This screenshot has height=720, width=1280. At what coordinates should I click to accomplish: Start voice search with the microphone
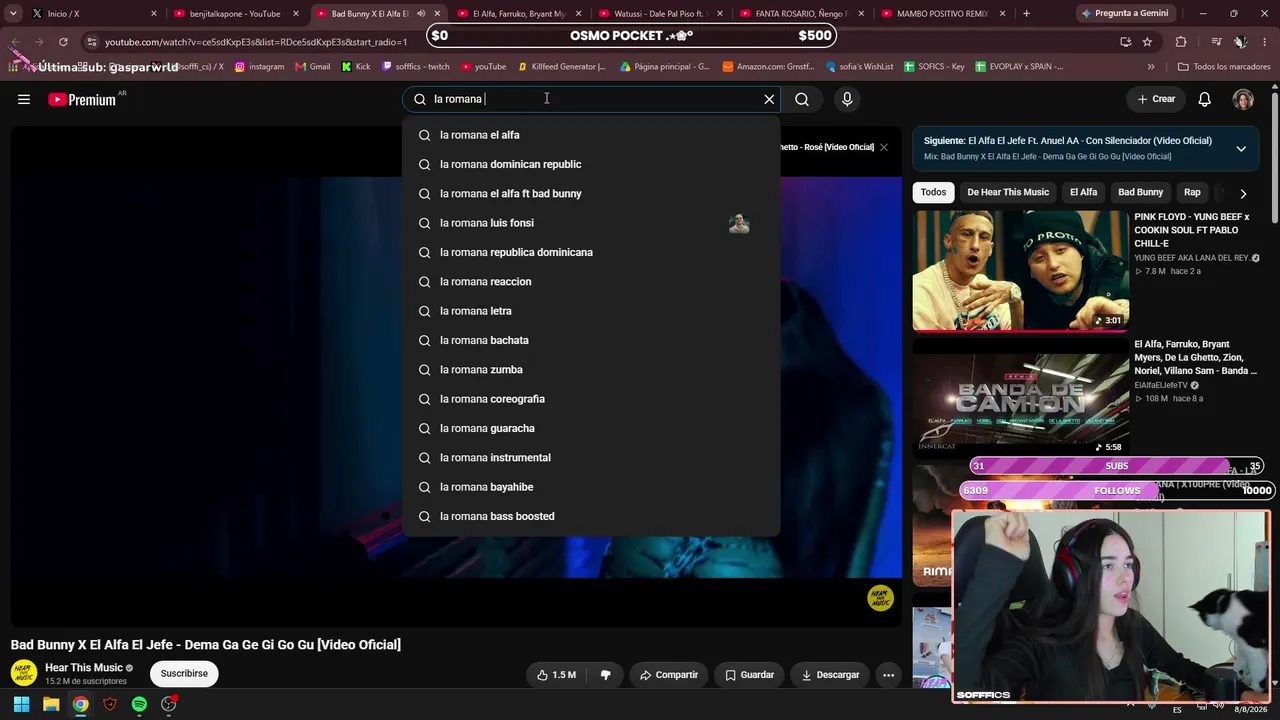[847, 99]
